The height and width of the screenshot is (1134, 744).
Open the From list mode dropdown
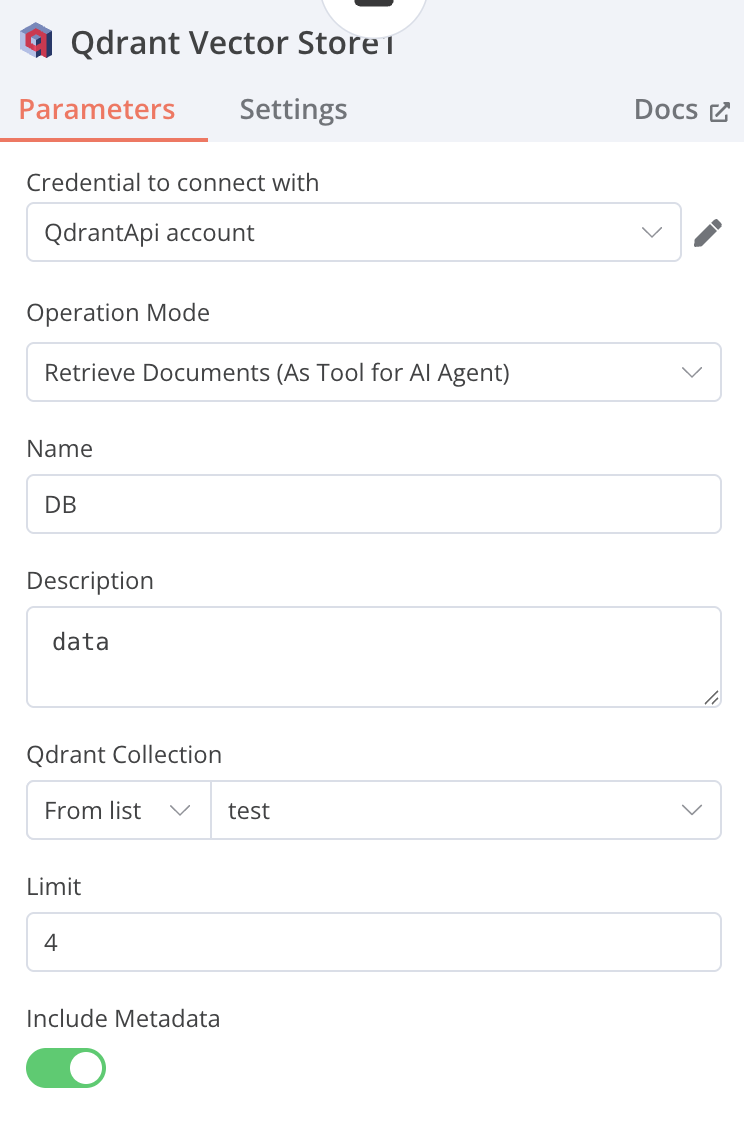[118, 810]
